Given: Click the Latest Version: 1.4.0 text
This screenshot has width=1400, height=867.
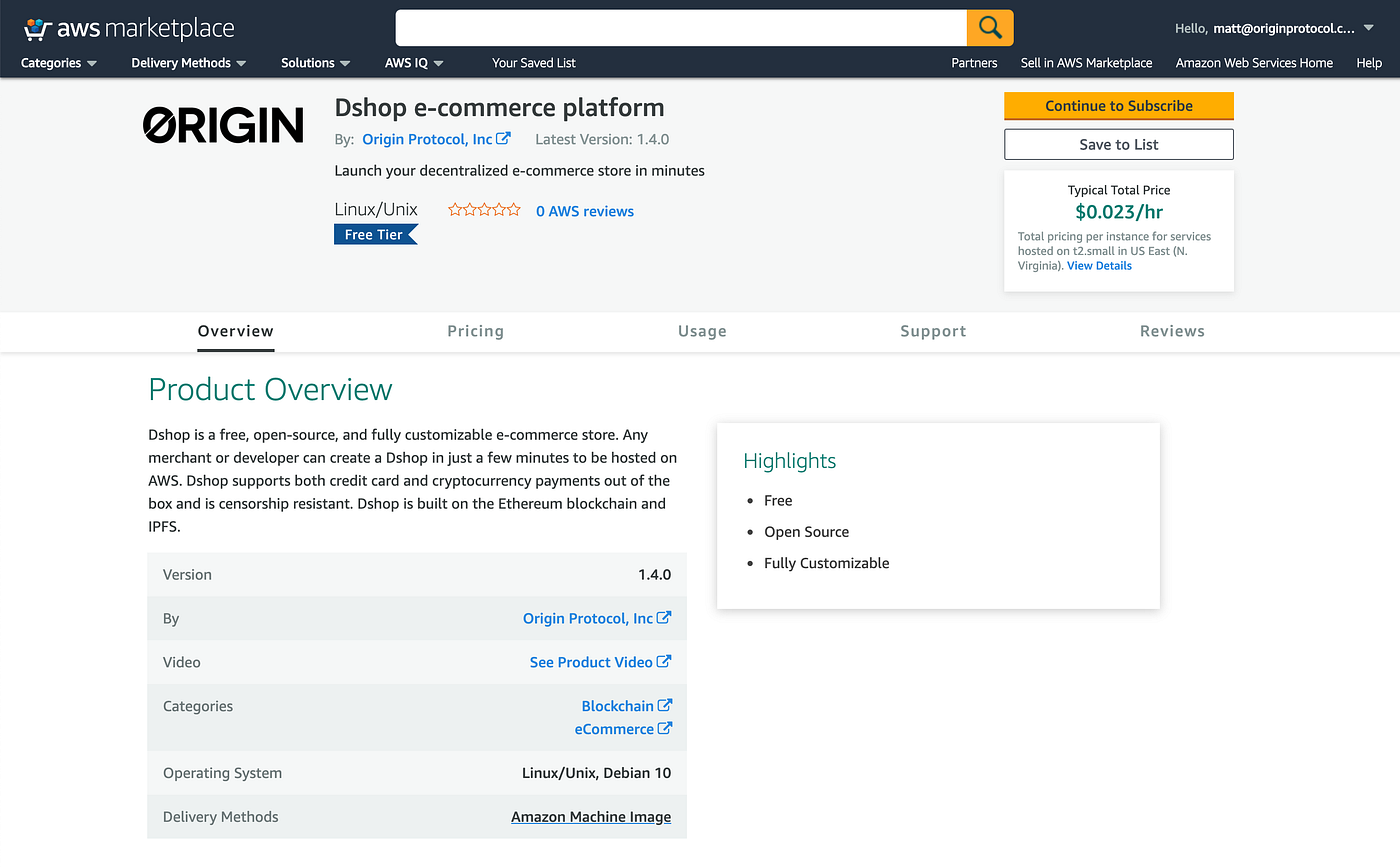Looking at the screenshot, I should click(602, 139).
